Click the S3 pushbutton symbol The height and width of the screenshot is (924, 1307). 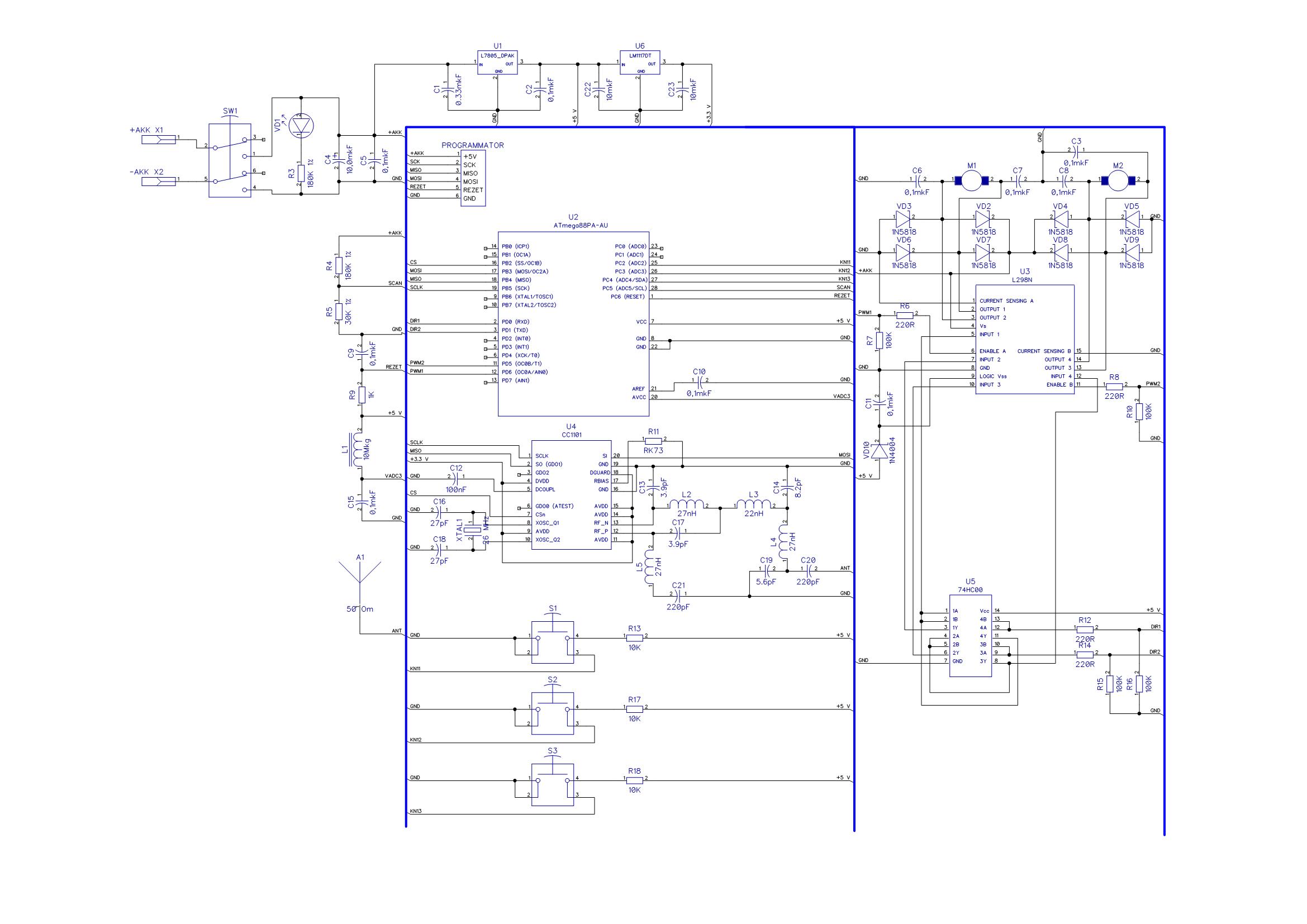[x=552, y=784]
